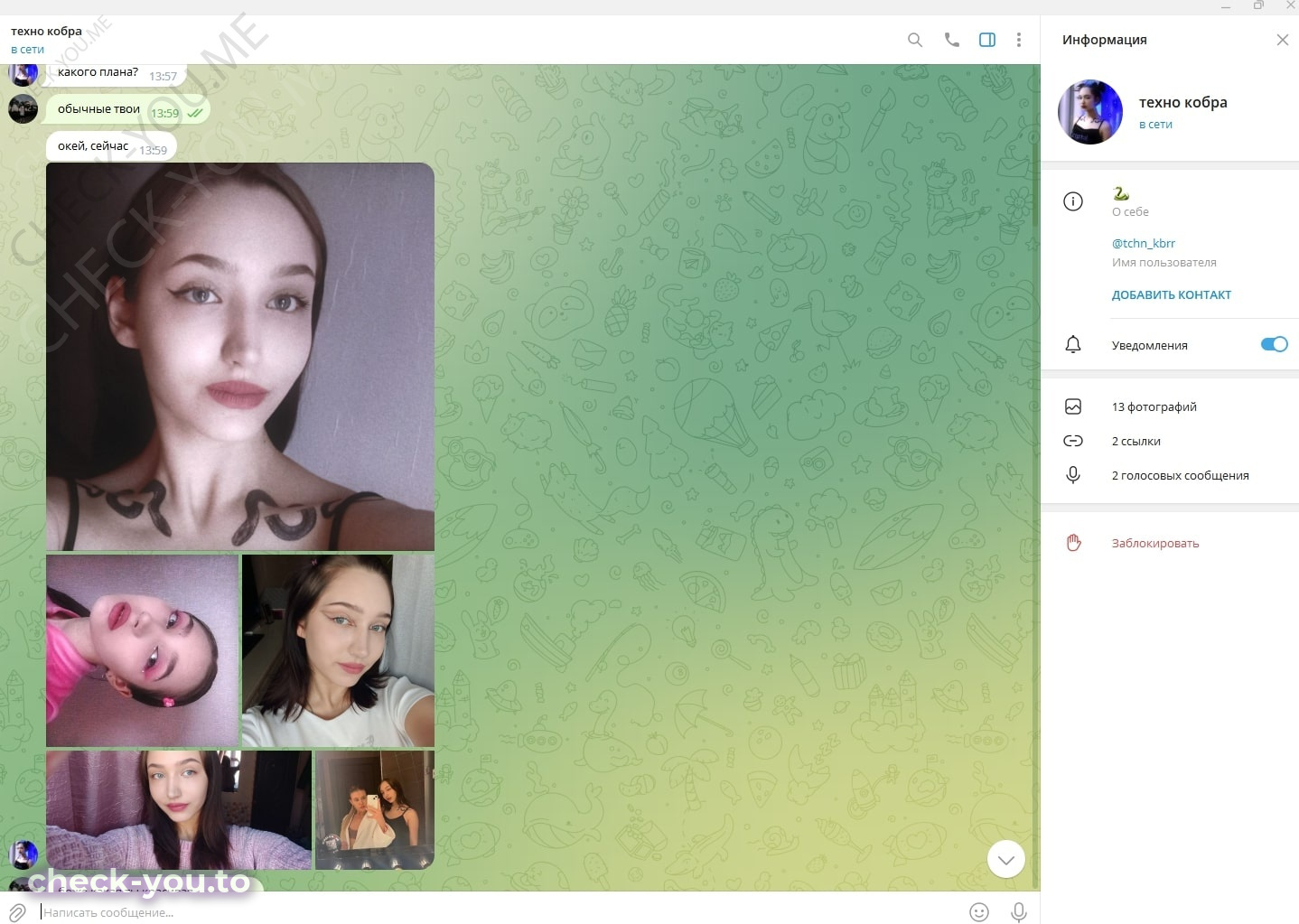This screenshot has height=924, width=1299.
Task: Click the message 'окей, сейчас'
Action: (111, 146)
